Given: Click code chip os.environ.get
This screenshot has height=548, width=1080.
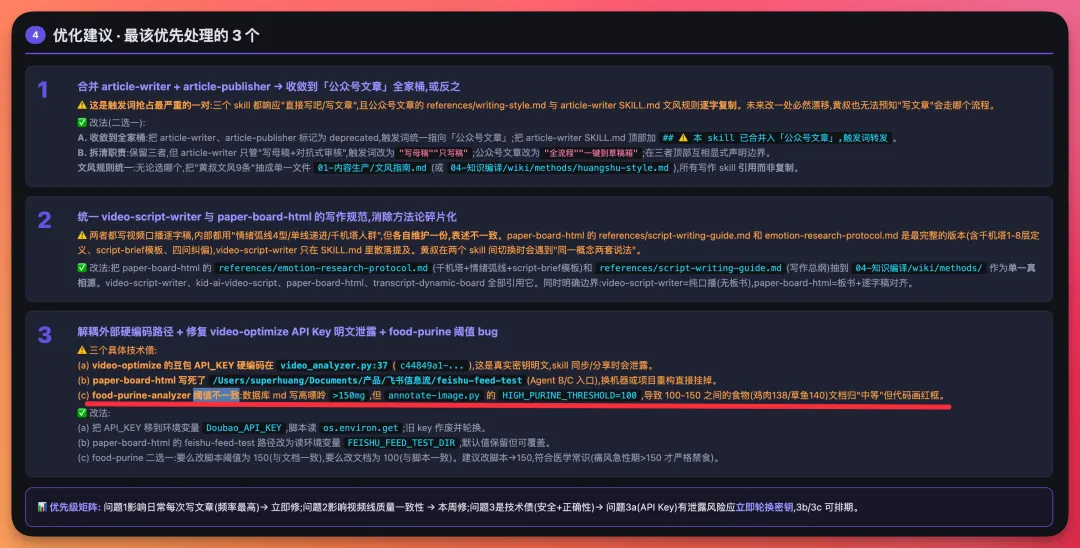Looking at the screenshot, I should pos(361,428).
